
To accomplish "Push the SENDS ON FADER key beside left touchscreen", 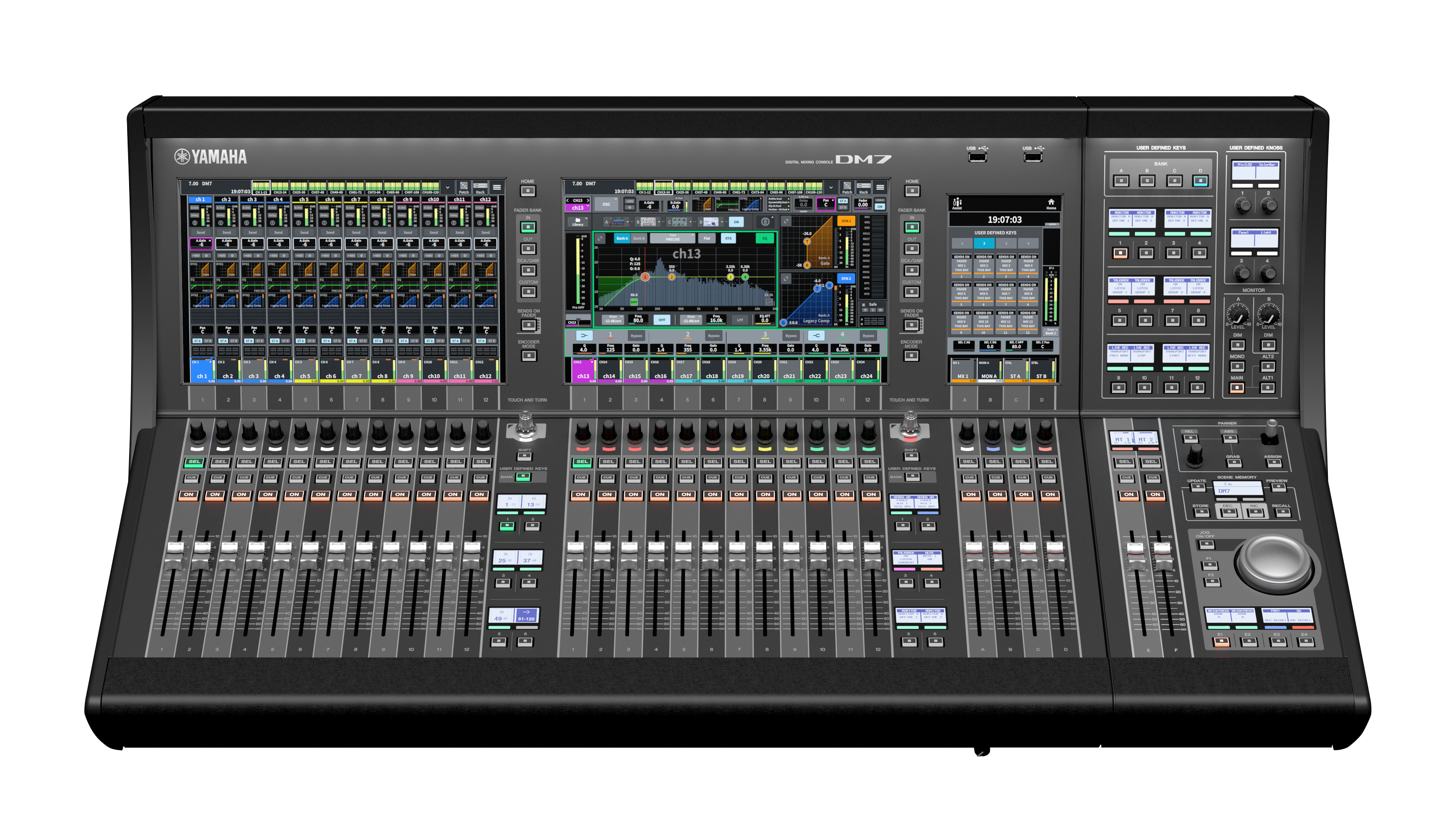I will (x=529, y=325).
